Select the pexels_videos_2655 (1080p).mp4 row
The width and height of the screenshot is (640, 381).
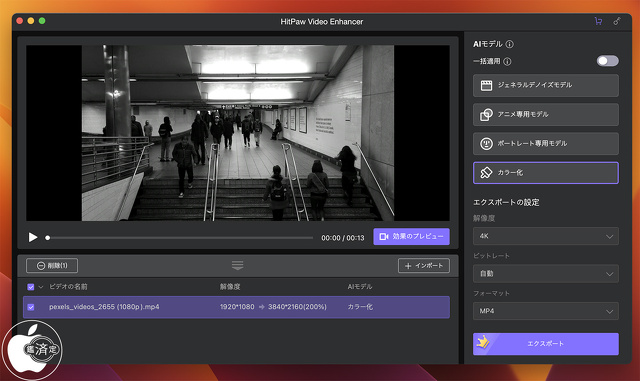tap(236, 307)
